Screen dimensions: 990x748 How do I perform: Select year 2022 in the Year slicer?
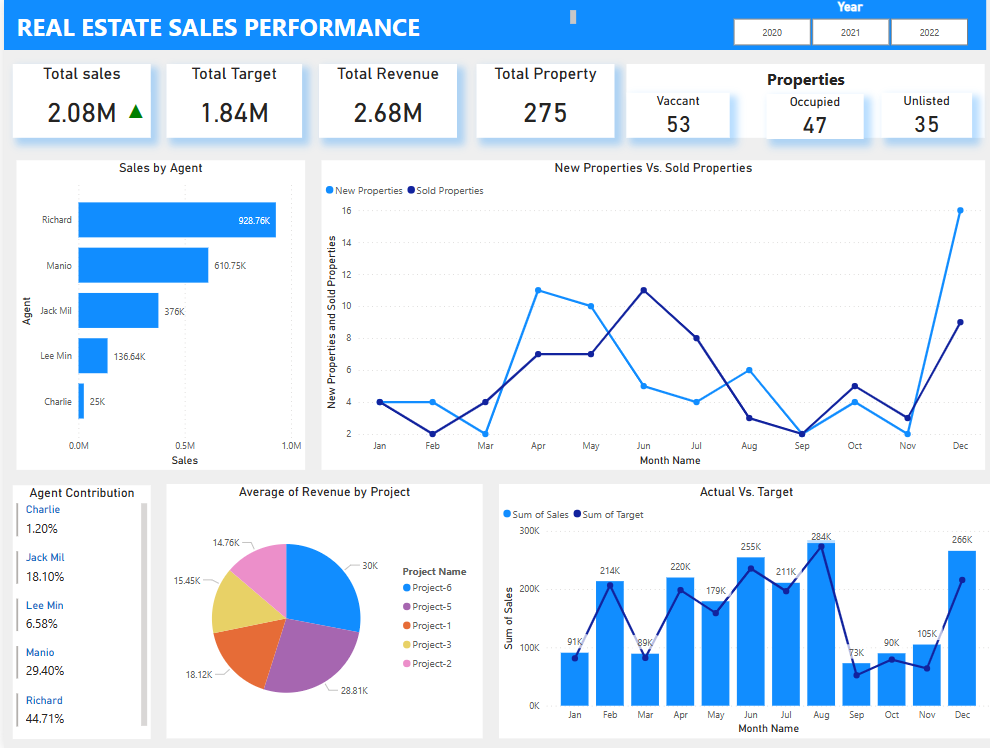coord(928,31)
